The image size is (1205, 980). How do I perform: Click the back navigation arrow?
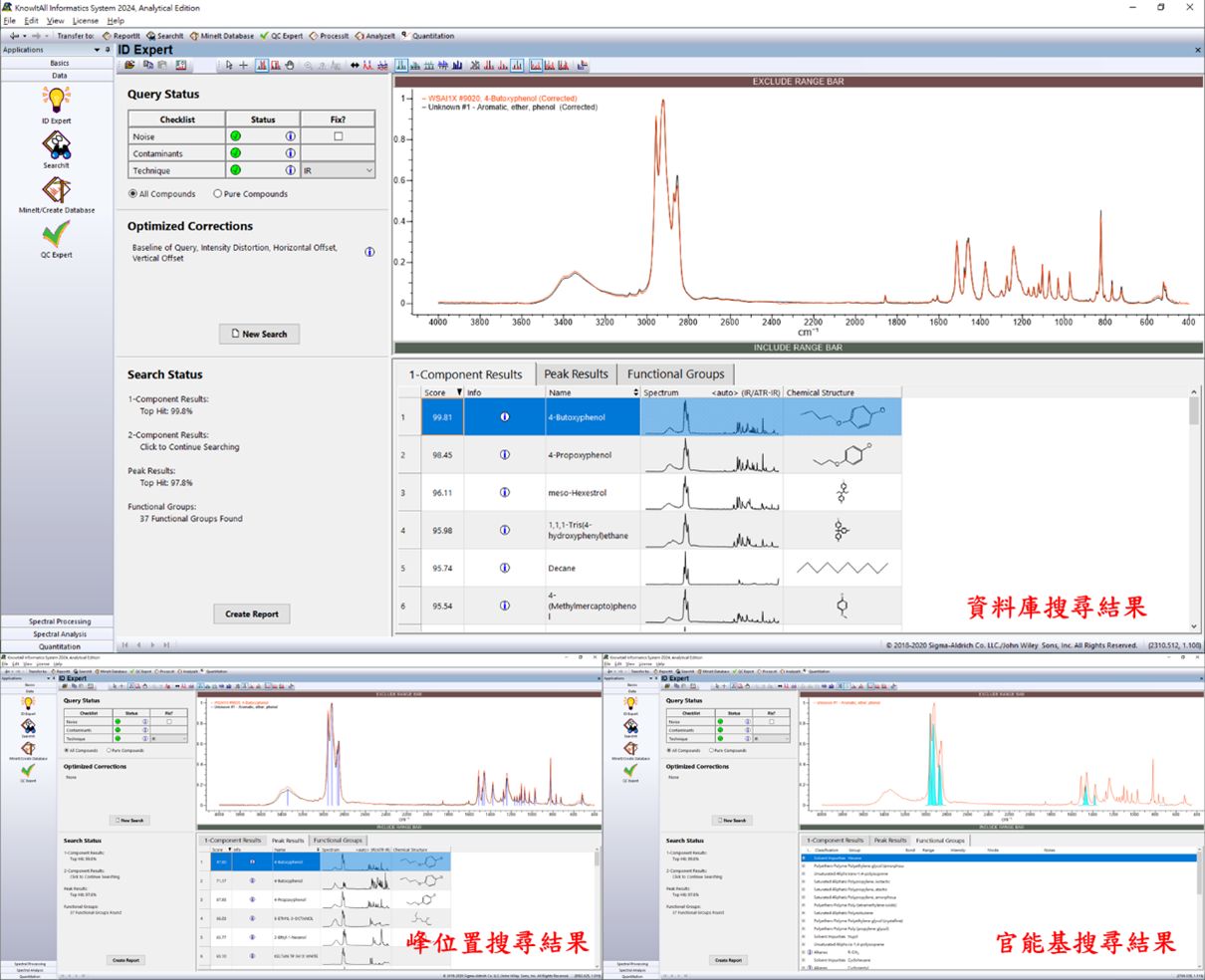pos(14,36)
